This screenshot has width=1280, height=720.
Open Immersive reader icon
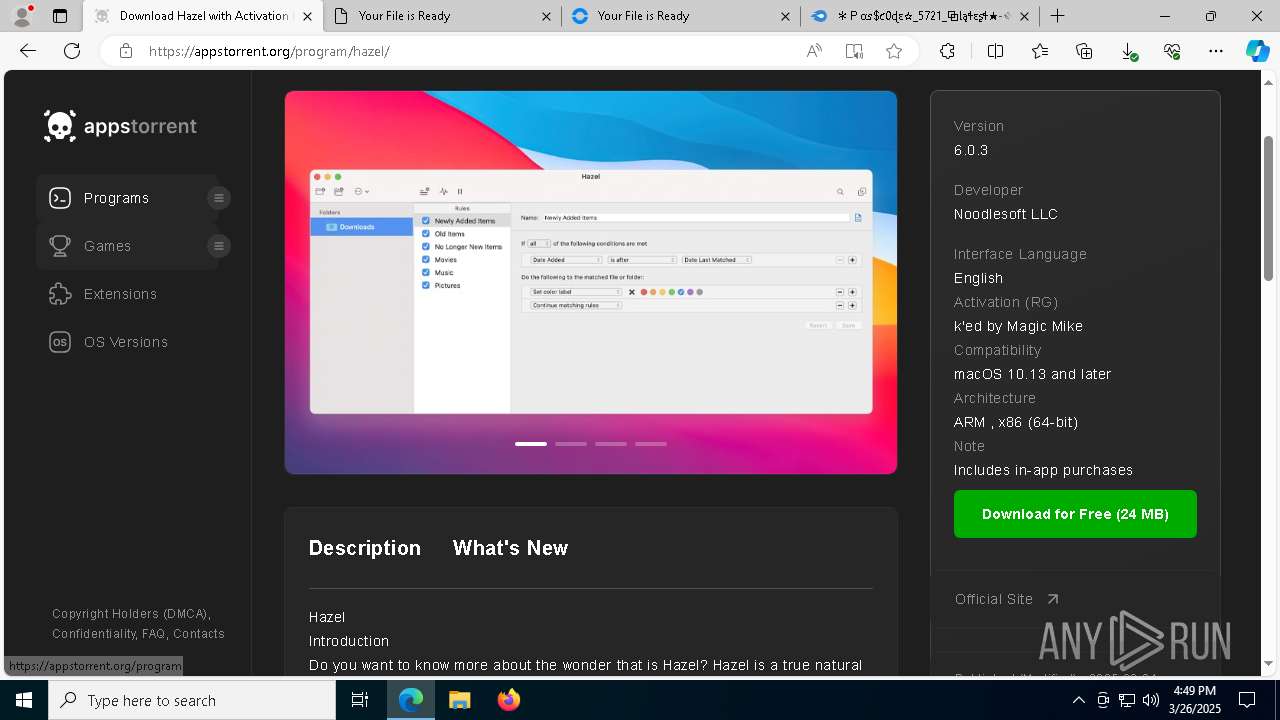[854, 51]
